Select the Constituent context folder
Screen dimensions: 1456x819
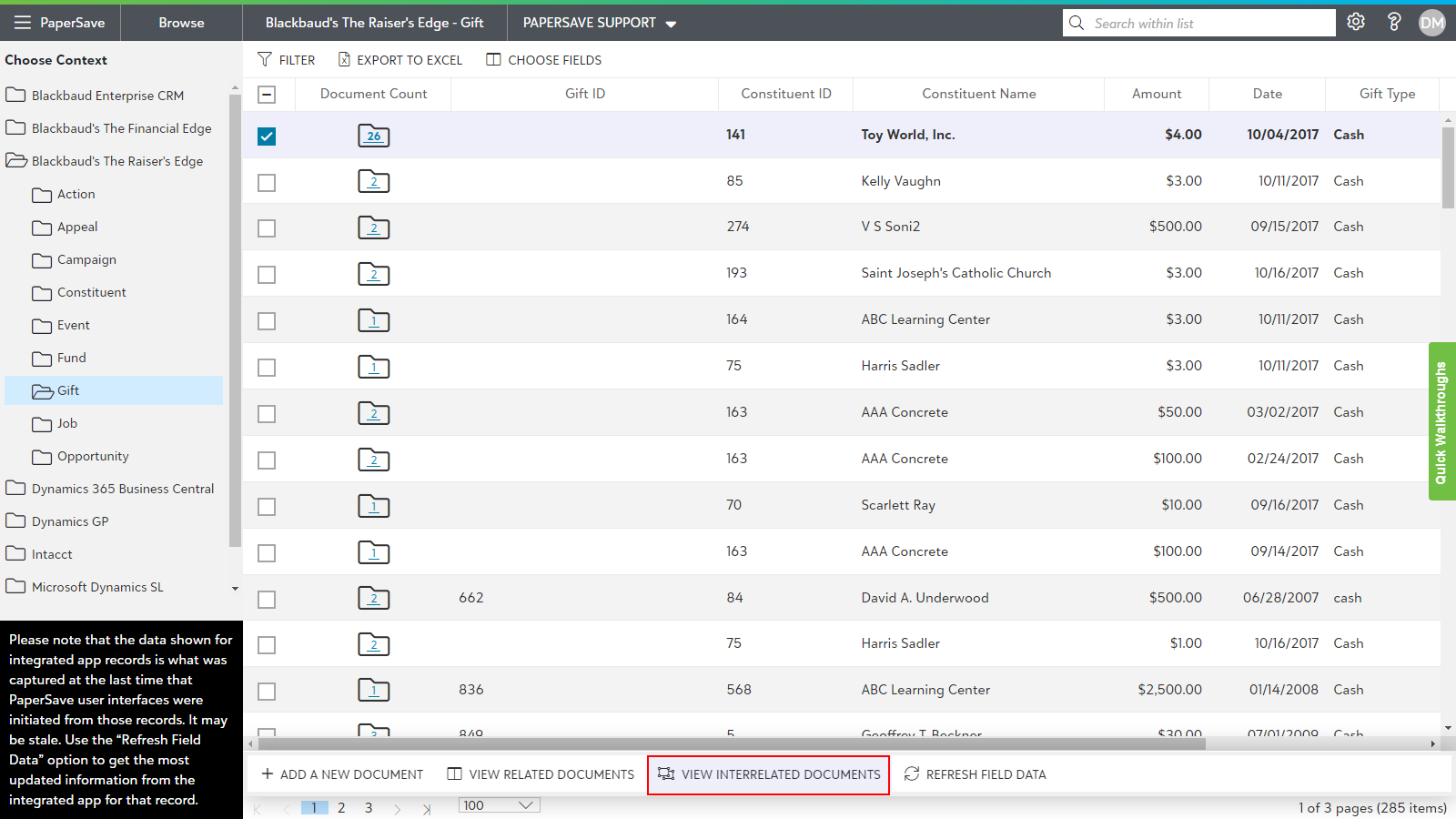pyautogui.click(x=91, y=292)
